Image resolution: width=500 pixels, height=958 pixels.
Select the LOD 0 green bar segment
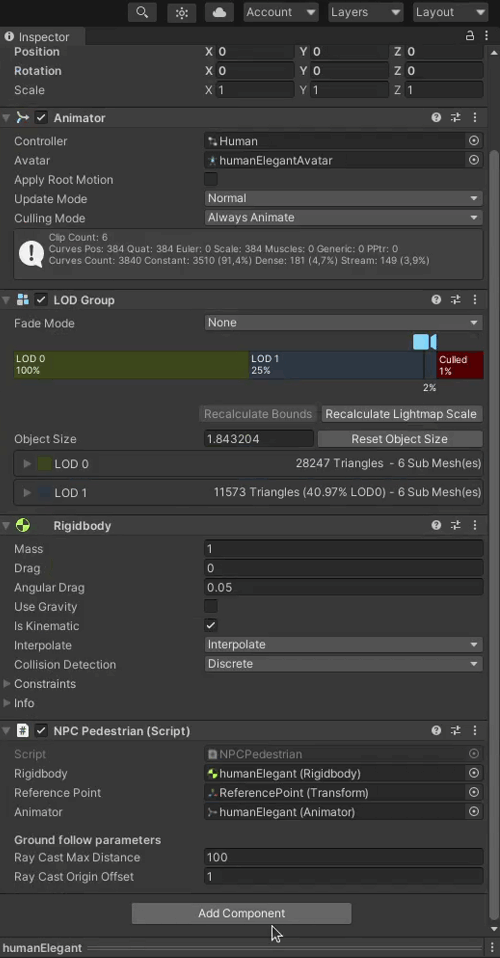[131, 365]
